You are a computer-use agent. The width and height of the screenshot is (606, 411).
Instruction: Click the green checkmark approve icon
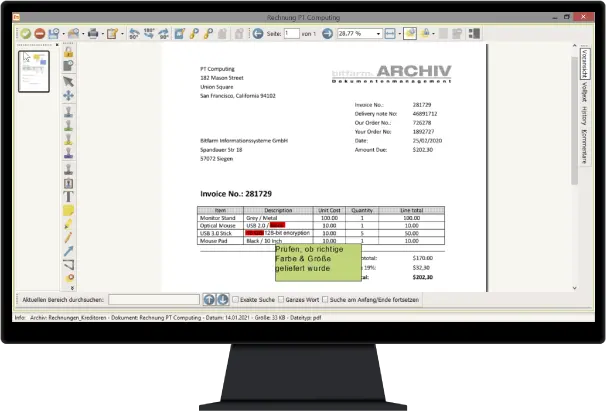26,34
